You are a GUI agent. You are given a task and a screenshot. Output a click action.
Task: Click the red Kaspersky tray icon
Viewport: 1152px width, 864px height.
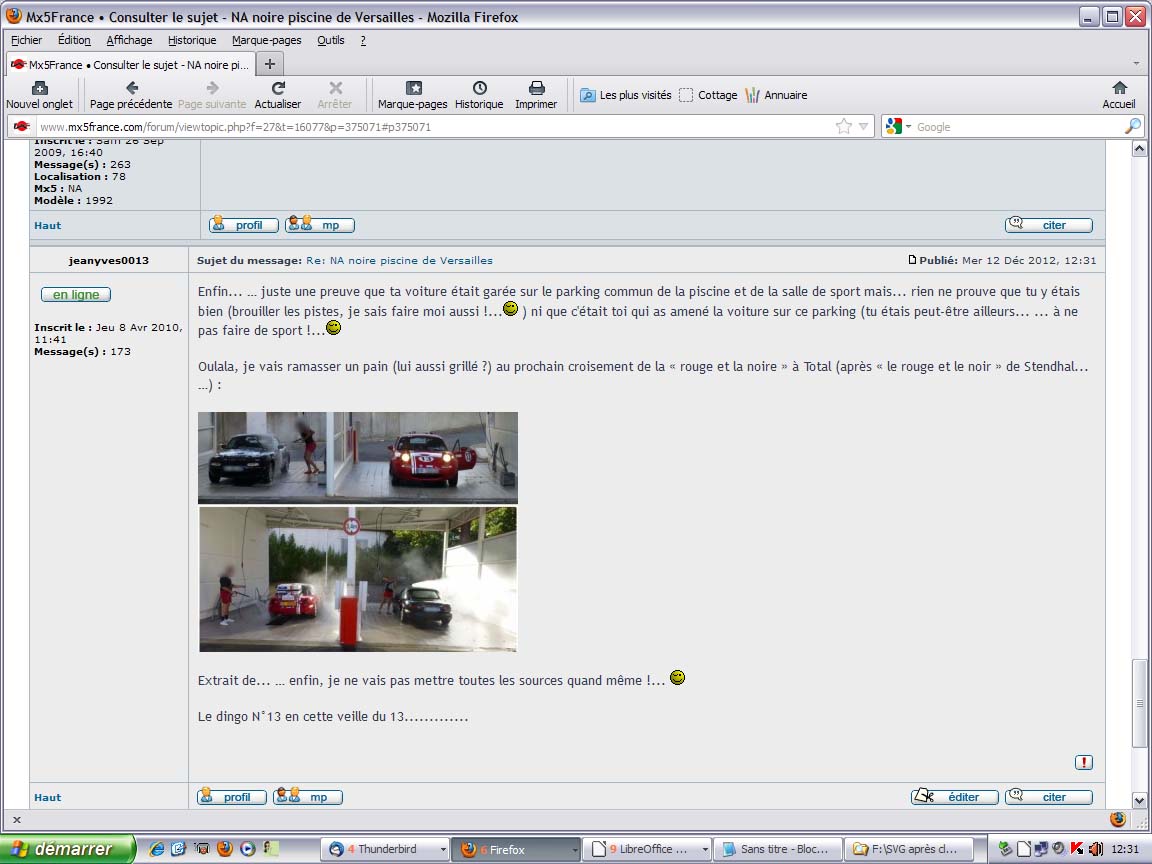[x=1077, y=849]
